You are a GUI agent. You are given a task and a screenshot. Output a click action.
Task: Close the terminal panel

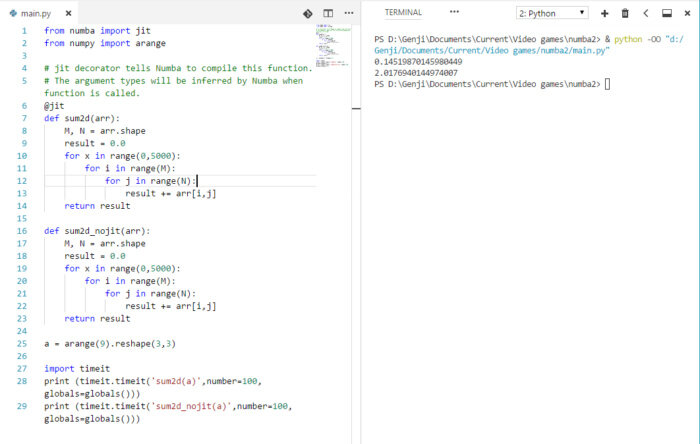(x=687, y=13)
